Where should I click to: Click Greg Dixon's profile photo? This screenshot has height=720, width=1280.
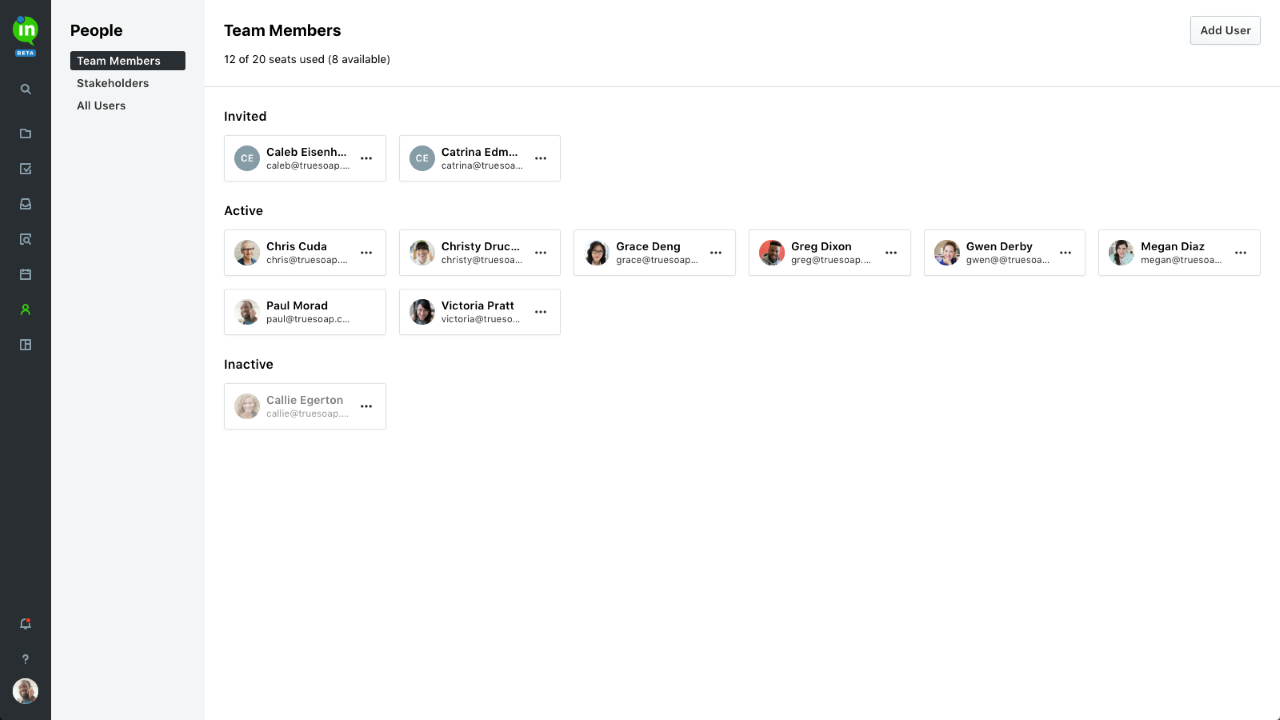click(x=771, y=253)
